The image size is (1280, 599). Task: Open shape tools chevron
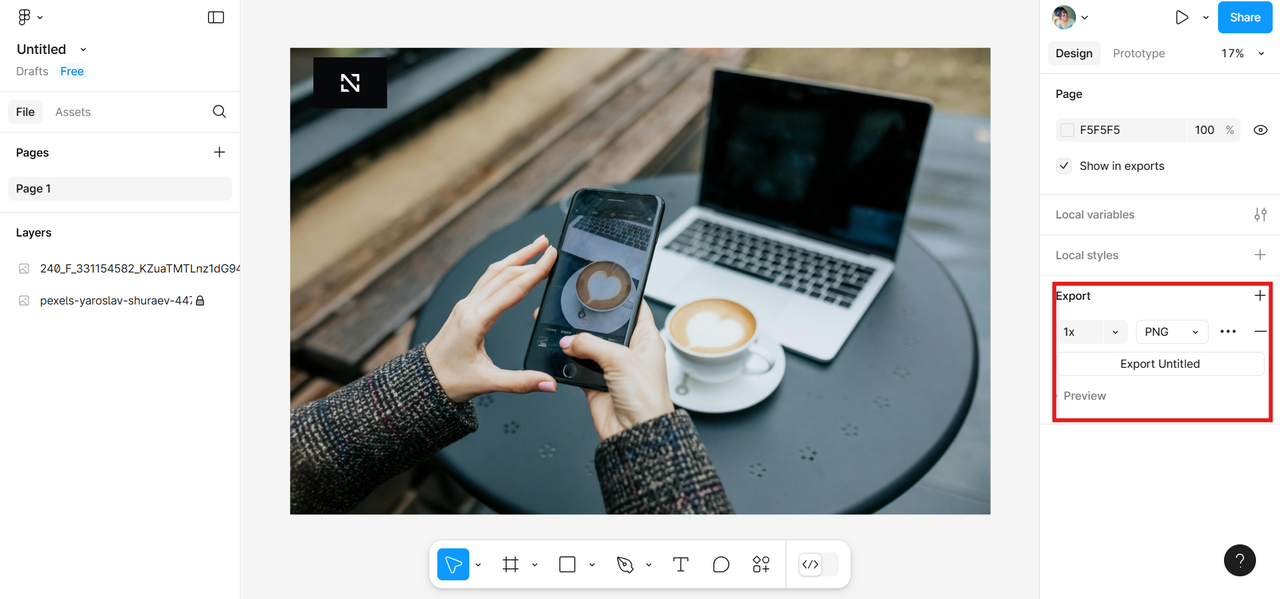(591, 565)
